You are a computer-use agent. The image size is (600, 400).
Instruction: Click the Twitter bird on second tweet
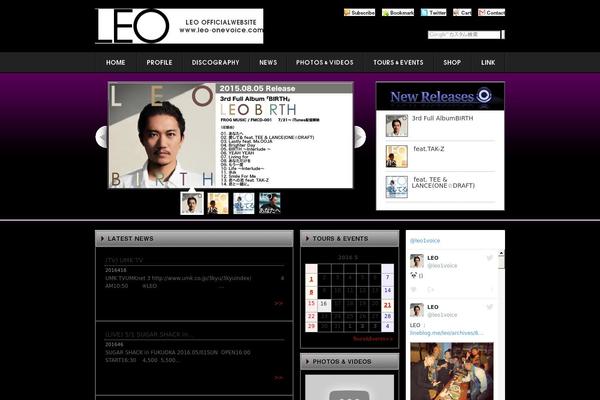tap(489, 307)
